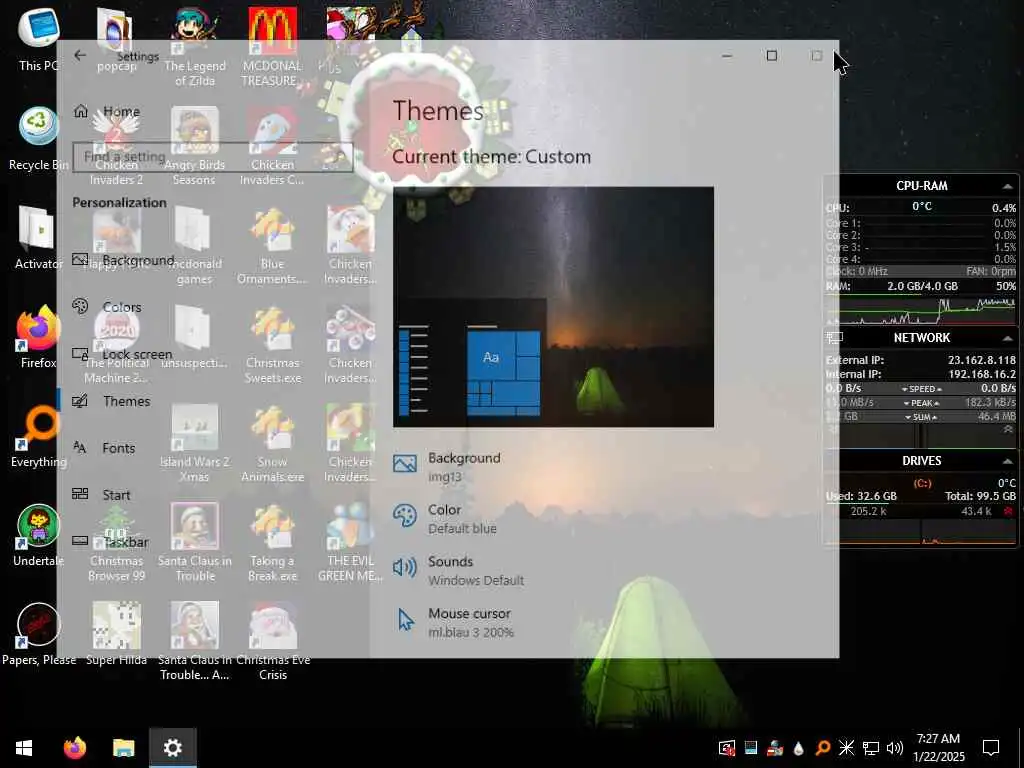Click the Fonts icon in sidebar
1024x768 pixels.
pos(80,447)
